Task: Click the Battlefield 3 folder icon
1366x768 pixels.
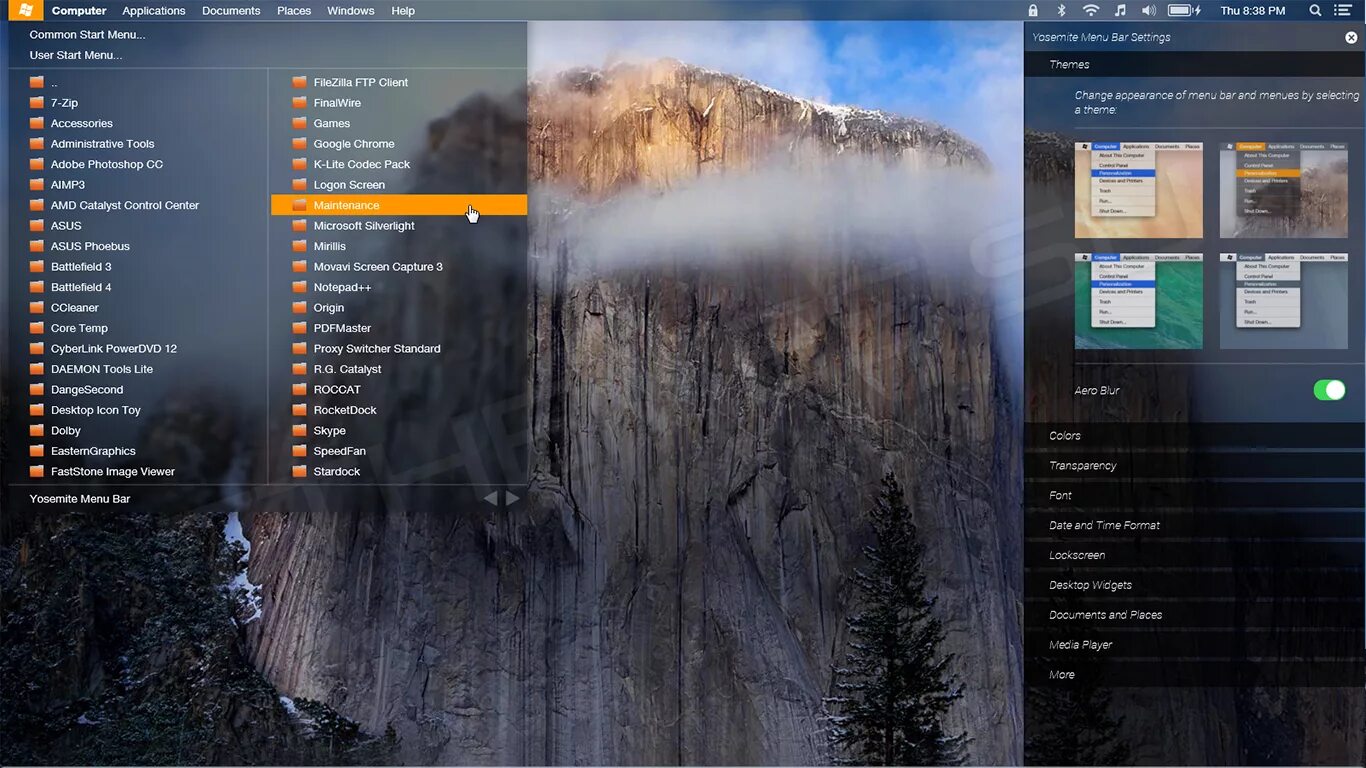Action: pos(37,266)
